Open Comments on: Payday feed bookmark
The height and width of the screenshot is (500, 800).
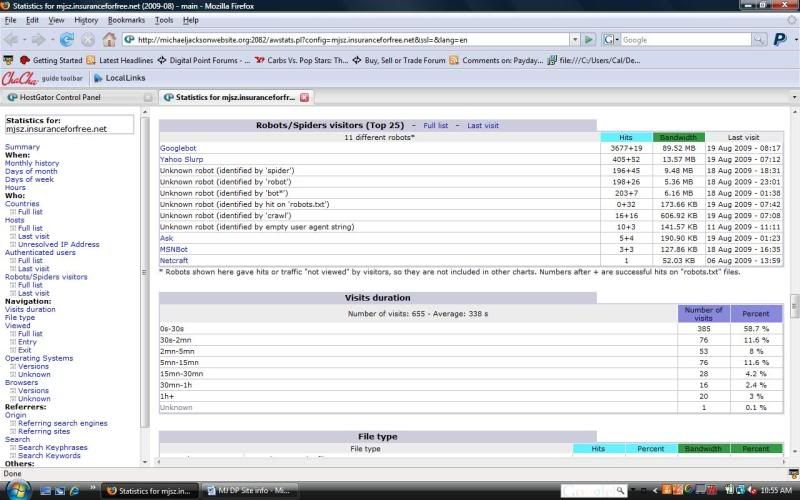click(x=496, y=60)
